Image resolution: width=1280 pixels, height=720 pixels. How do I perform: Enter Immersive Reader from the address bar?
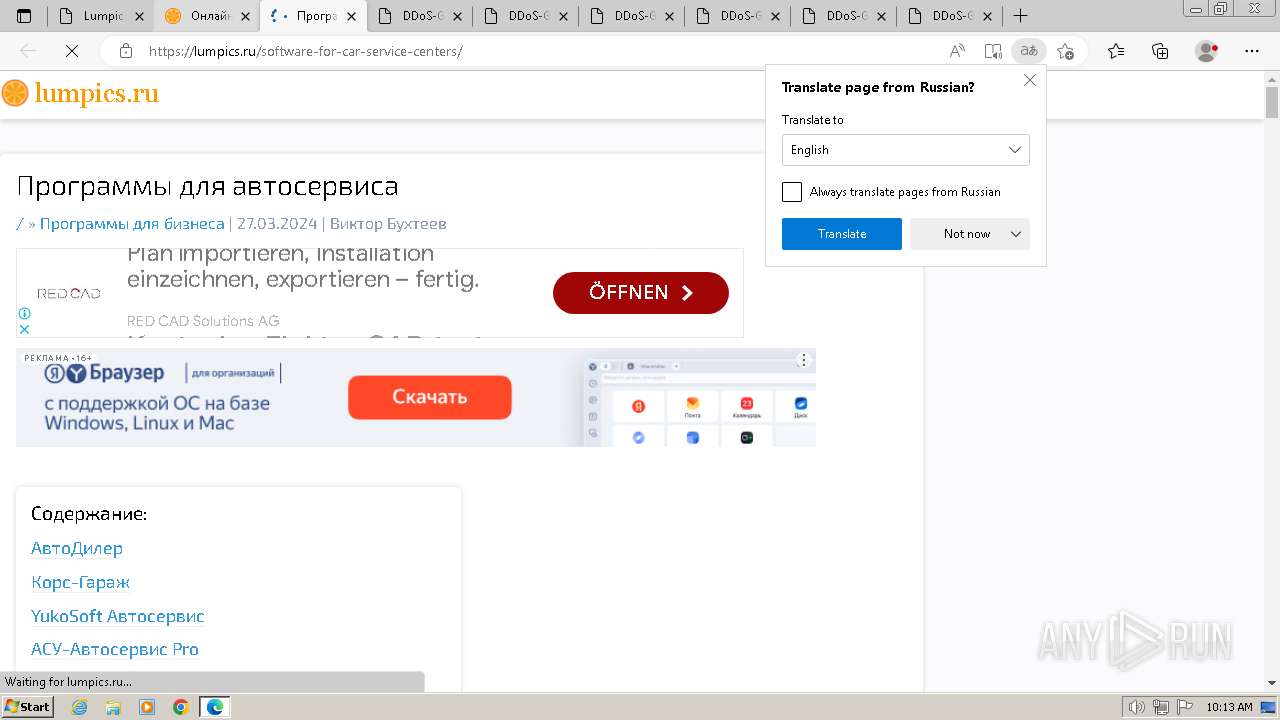993,51
